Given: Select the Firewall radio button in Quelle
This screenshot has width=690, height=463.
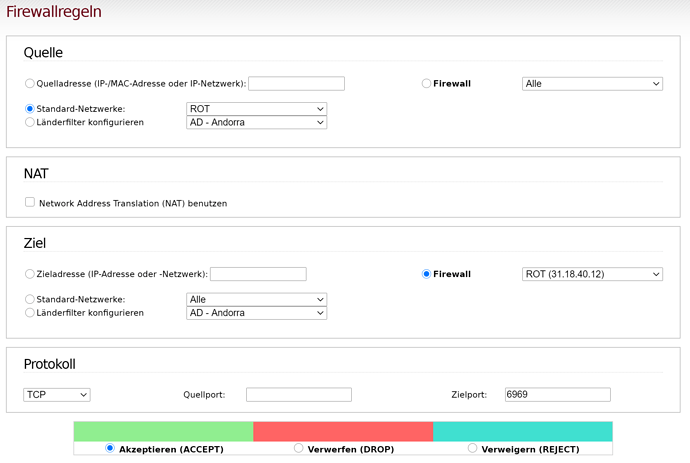Looking at the screenshot, I should 426,83.
